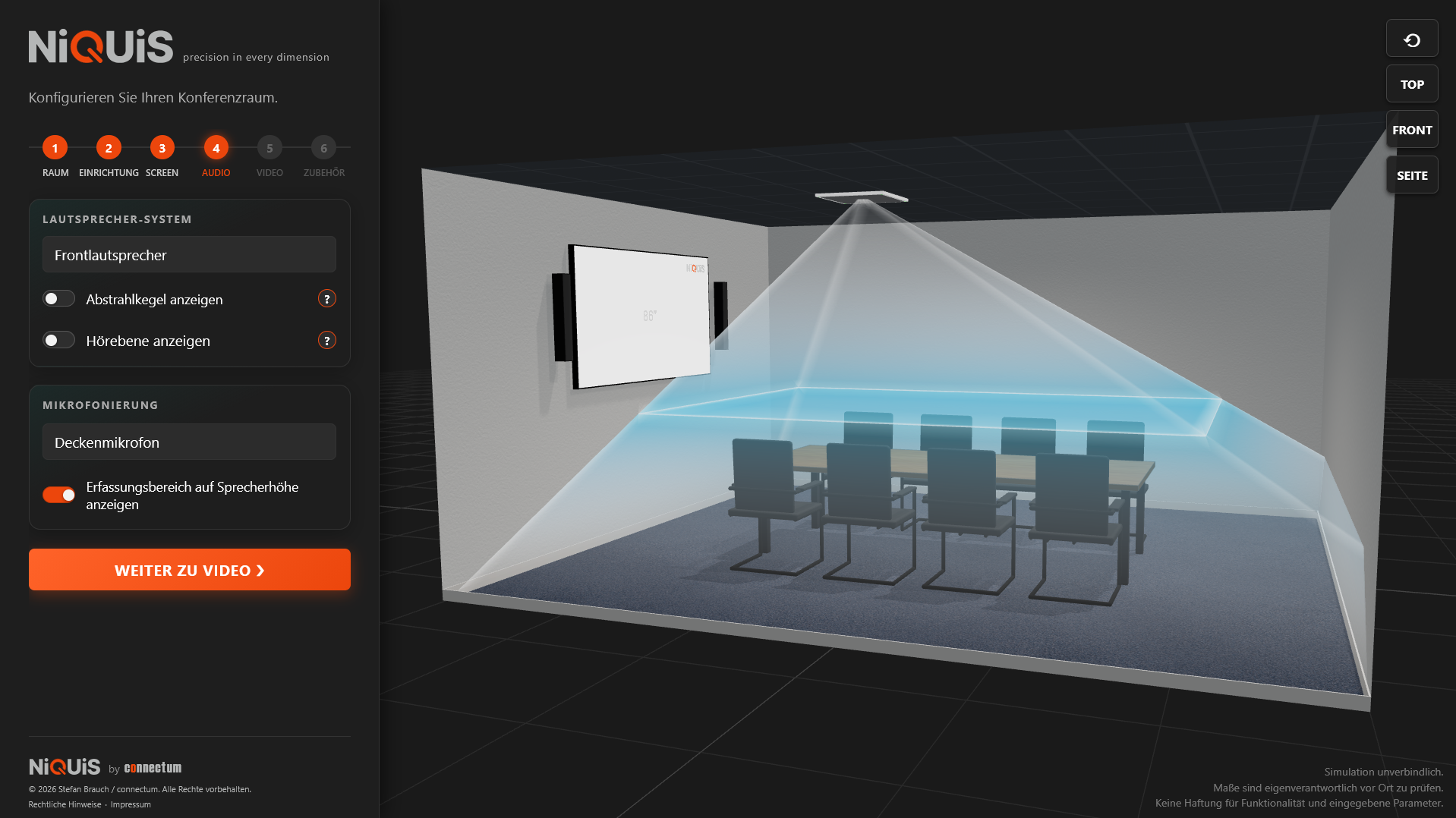Enable Abstrahlkegel anzeigen toggle

[x=58, y=299]
